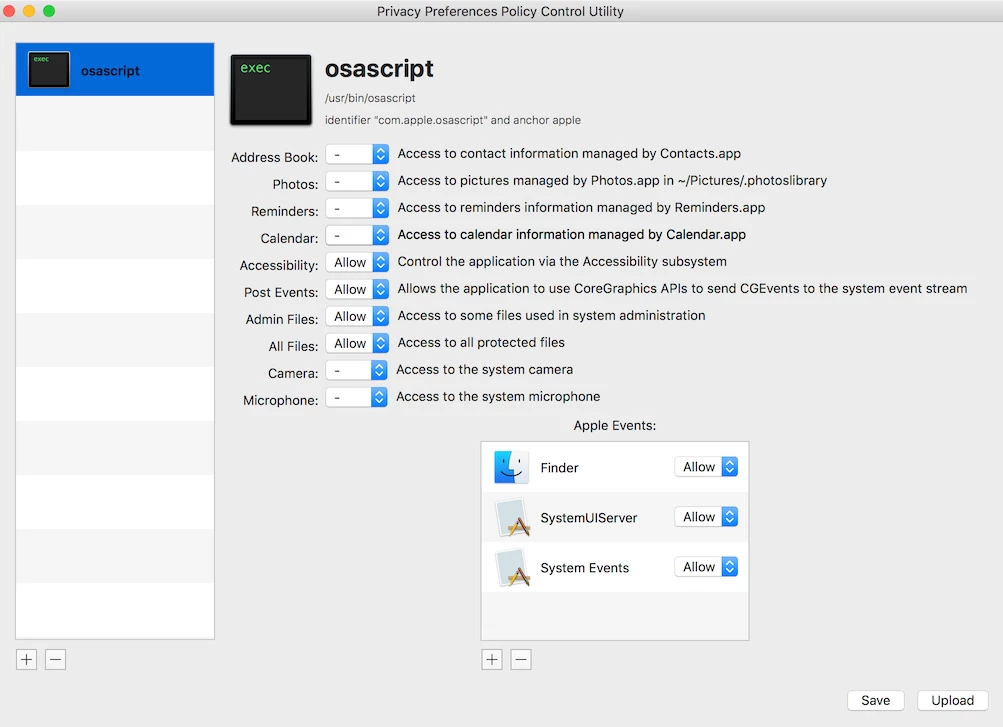
Task: Click the Accessibility label
Action: point(279,265)
